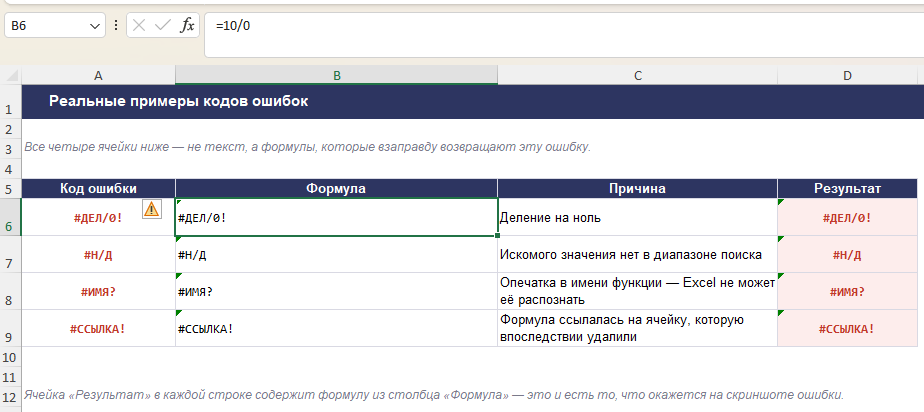Select the 'Код ошибки' header cell
This screenshot has width=924, height=412.
coord(98,189)
